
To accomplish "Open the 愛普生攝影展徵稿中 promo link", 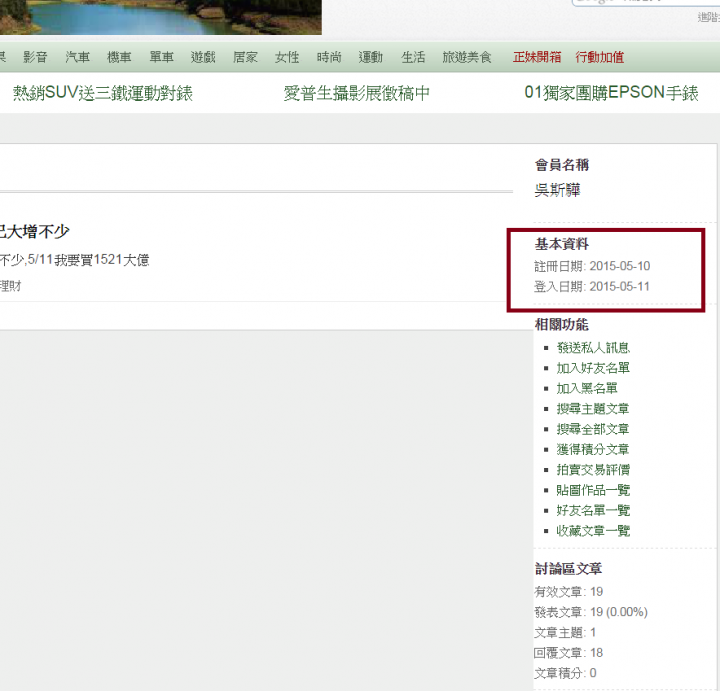I will (x=357, y=93).
